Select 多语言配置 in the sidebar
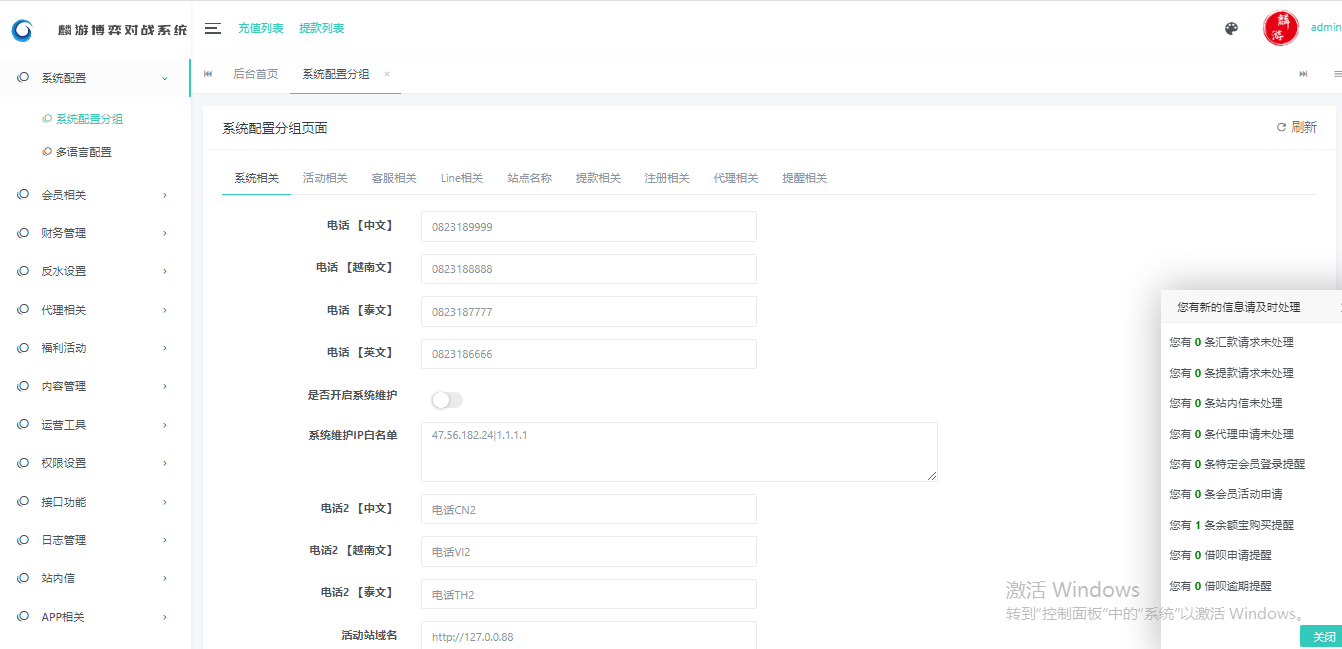 tap(83, 152)
